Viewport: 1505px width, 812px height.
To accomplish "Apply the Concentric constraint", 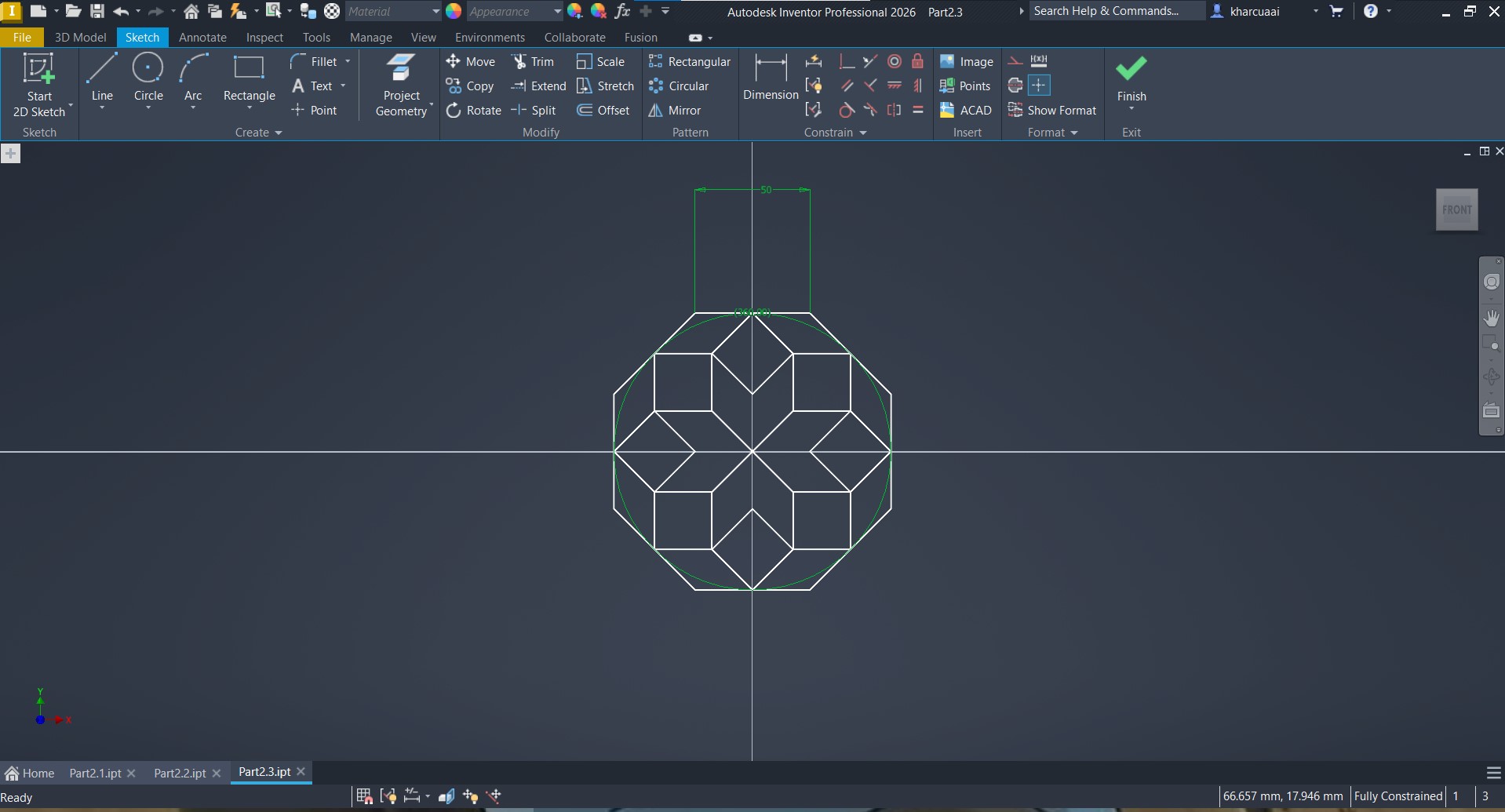I will click(x=894, y=62).
